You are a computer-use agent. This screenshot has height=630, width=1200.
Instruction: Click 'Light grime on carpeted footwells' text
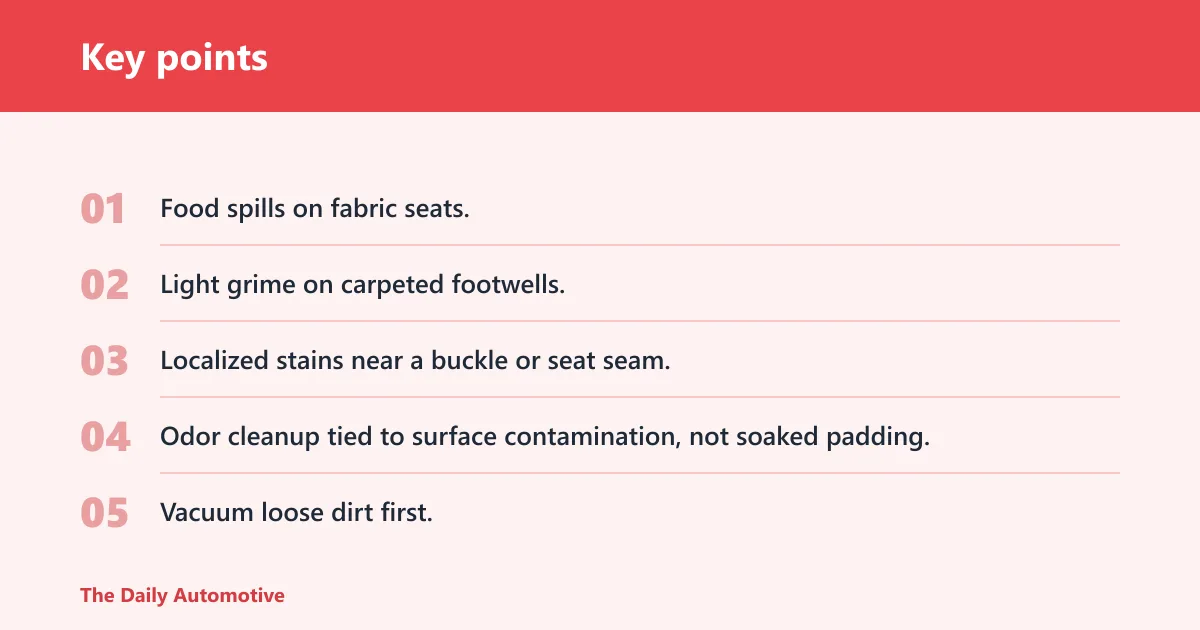[x=363, y=285]
